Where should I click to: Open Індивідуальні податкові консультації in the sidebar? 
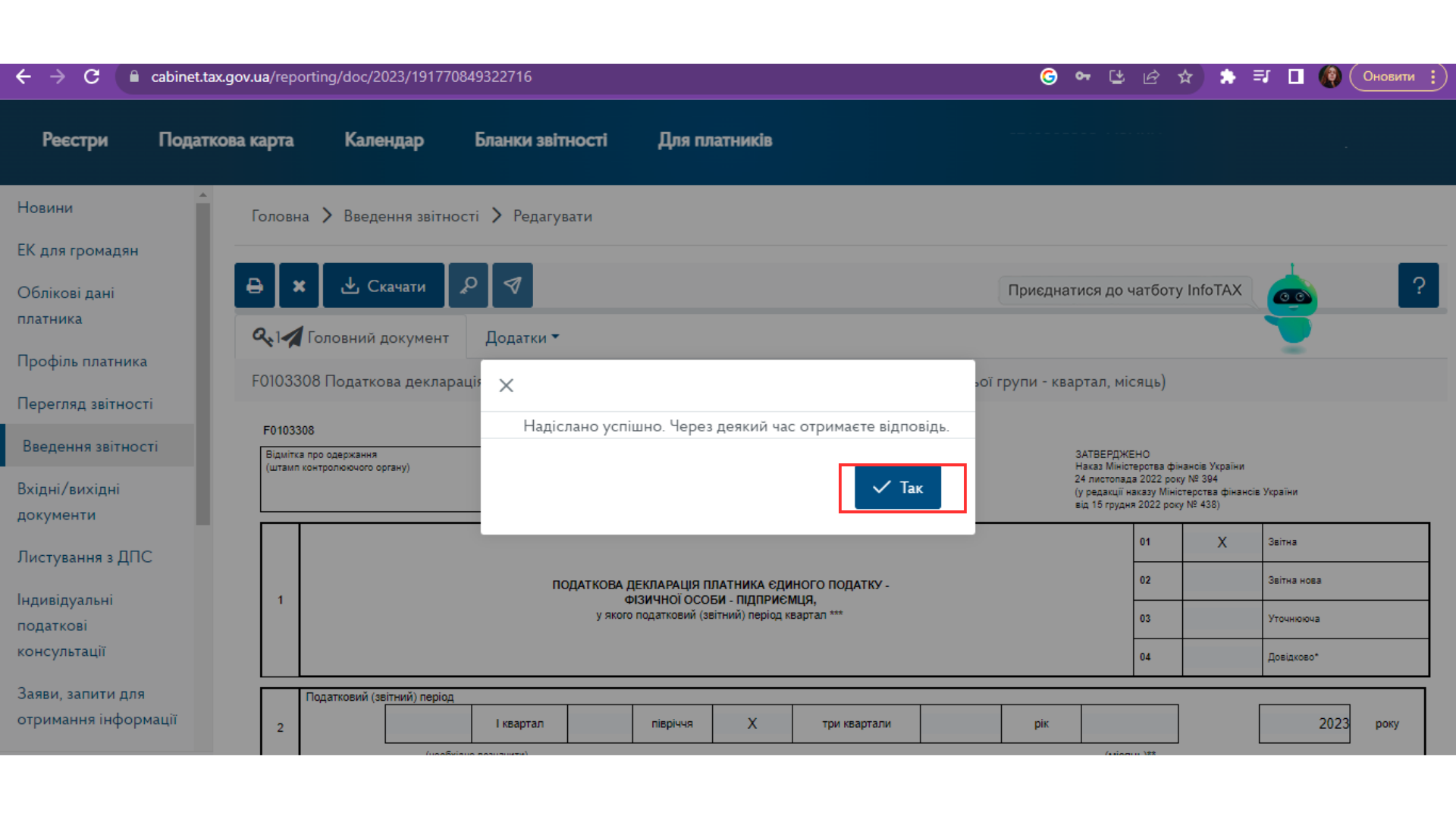64,626
